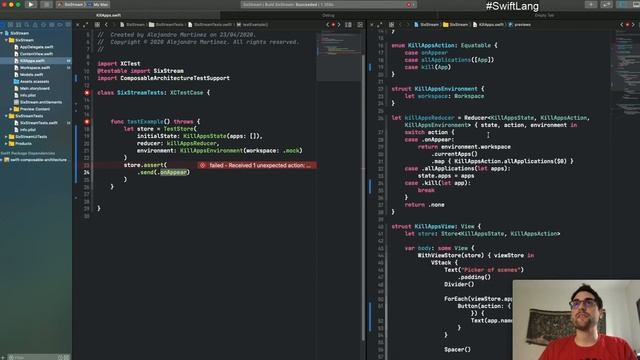Click KillApps.swift in right jump bar

tap(488, 24)
